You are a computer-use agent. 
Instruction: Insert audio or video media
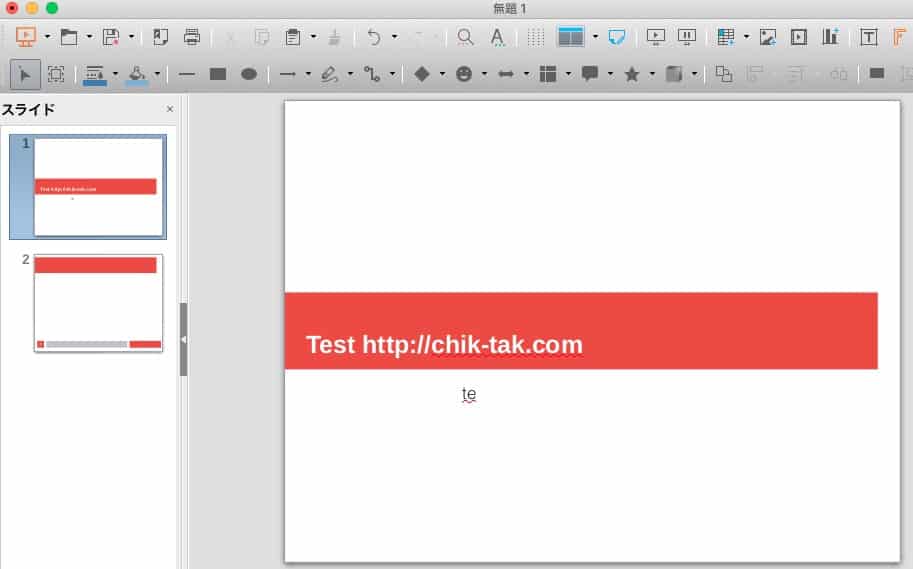tap(799, 37)
